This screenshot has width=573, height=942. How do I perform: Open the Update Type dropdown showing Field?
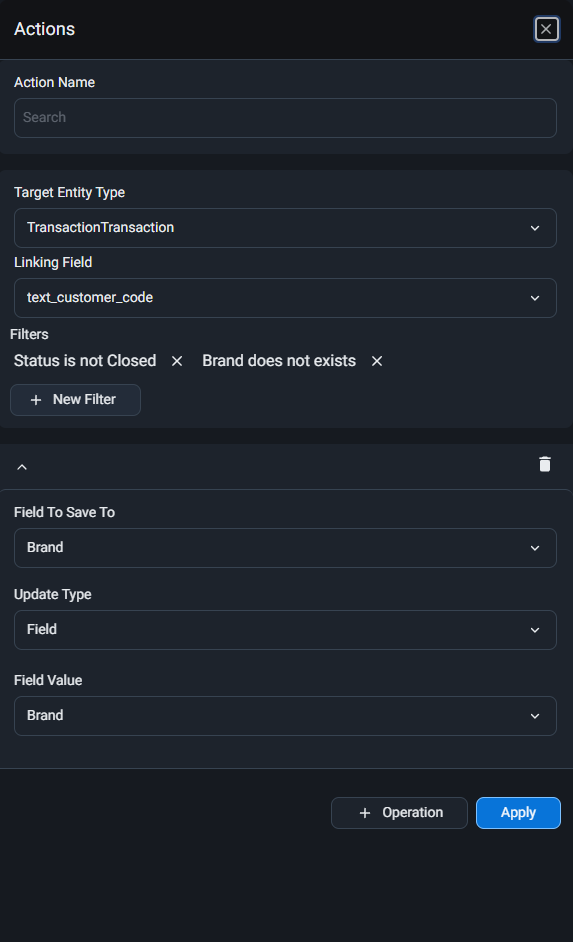pyautogui.click(x=285, y=630)
